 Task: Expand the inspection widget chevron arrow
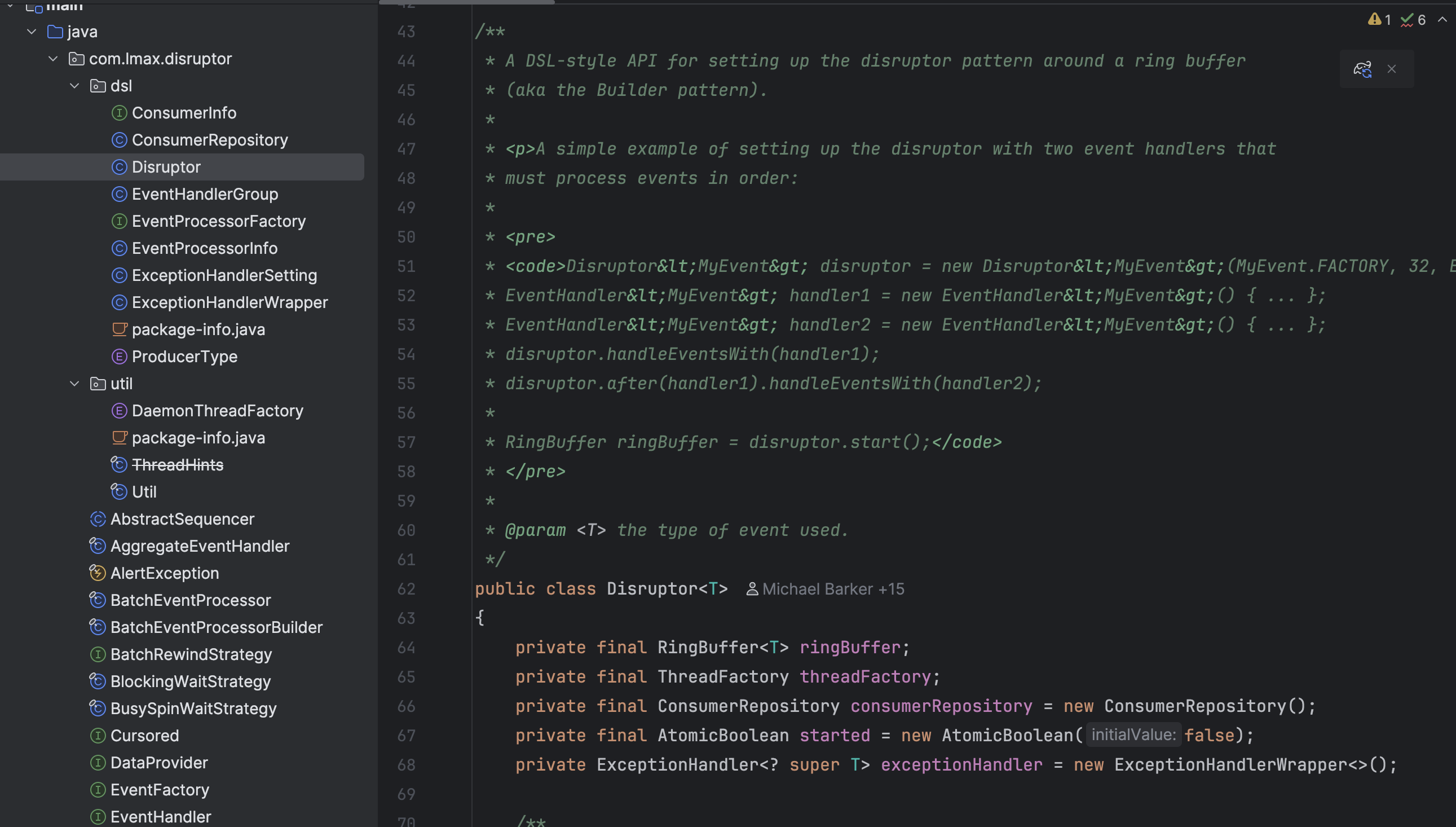point(1442,20)
